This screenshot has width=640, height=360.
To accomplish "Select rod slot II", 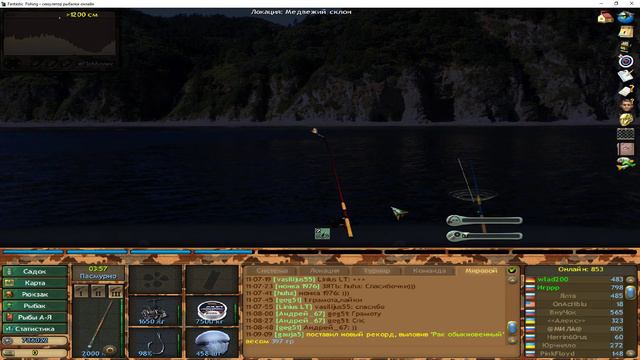I will [x=98, y=291].
